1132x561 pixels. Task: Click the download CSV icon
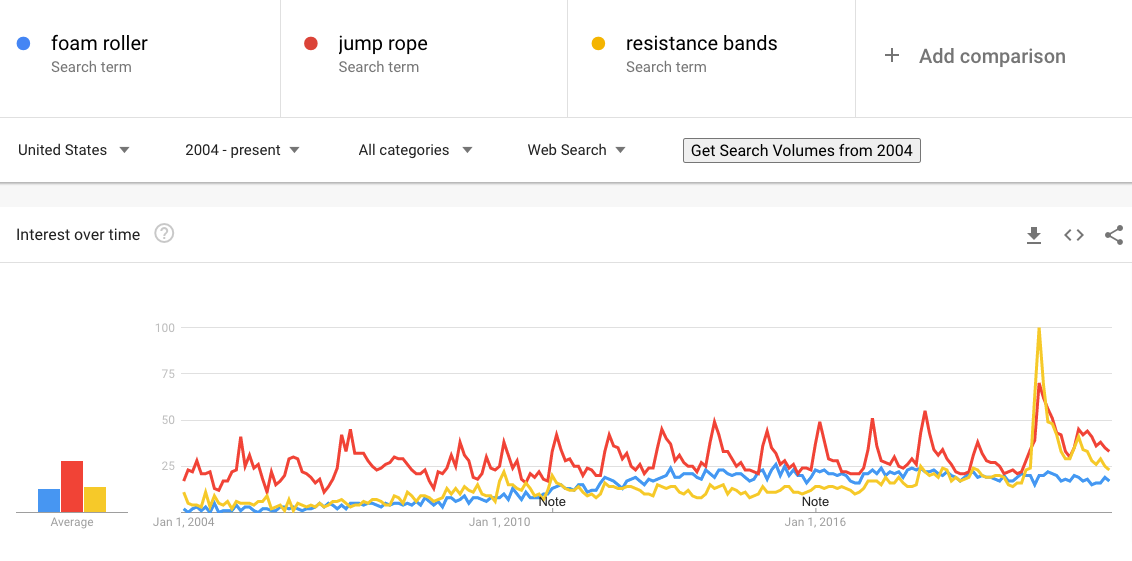click(1034, 235)
